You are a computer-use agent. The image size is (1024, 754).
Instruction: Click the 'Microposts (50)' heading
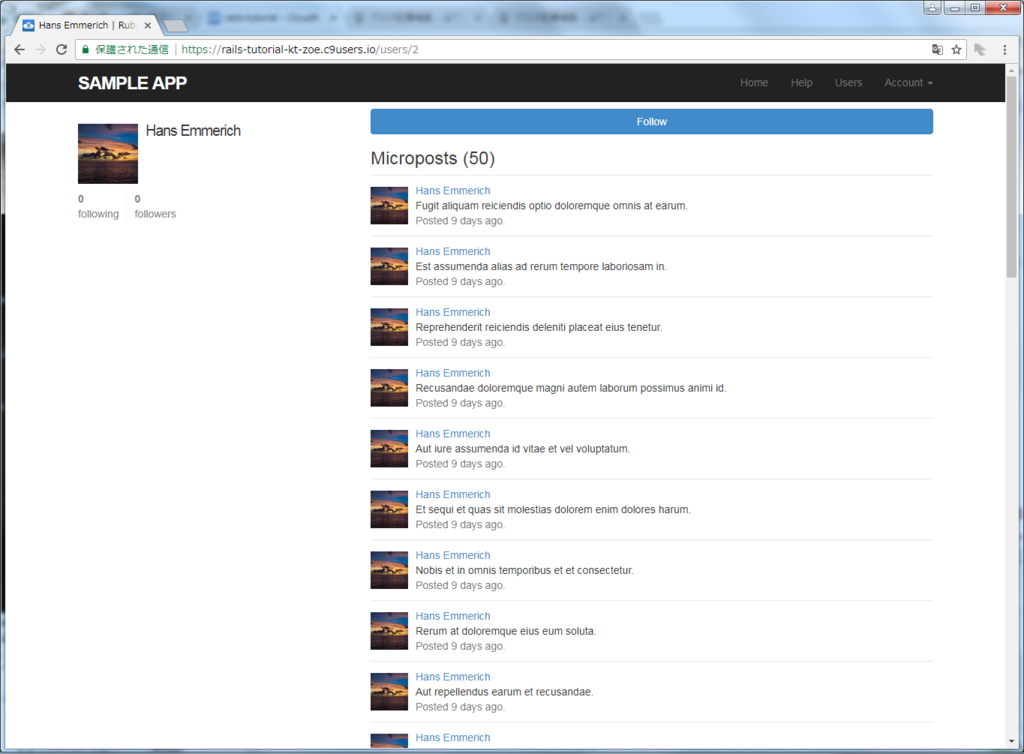pyautogui.click(x=433, y=159)
